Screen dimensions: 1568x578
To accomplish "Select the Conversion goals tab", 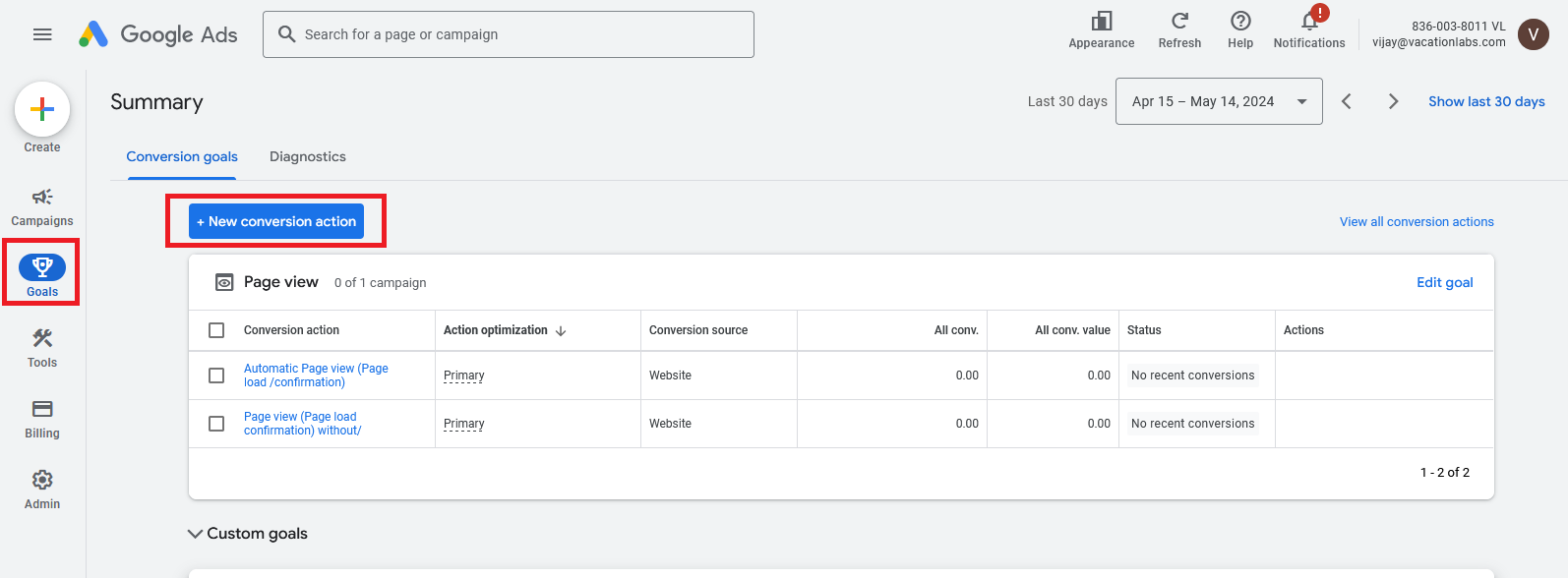I will click(182, 156).
